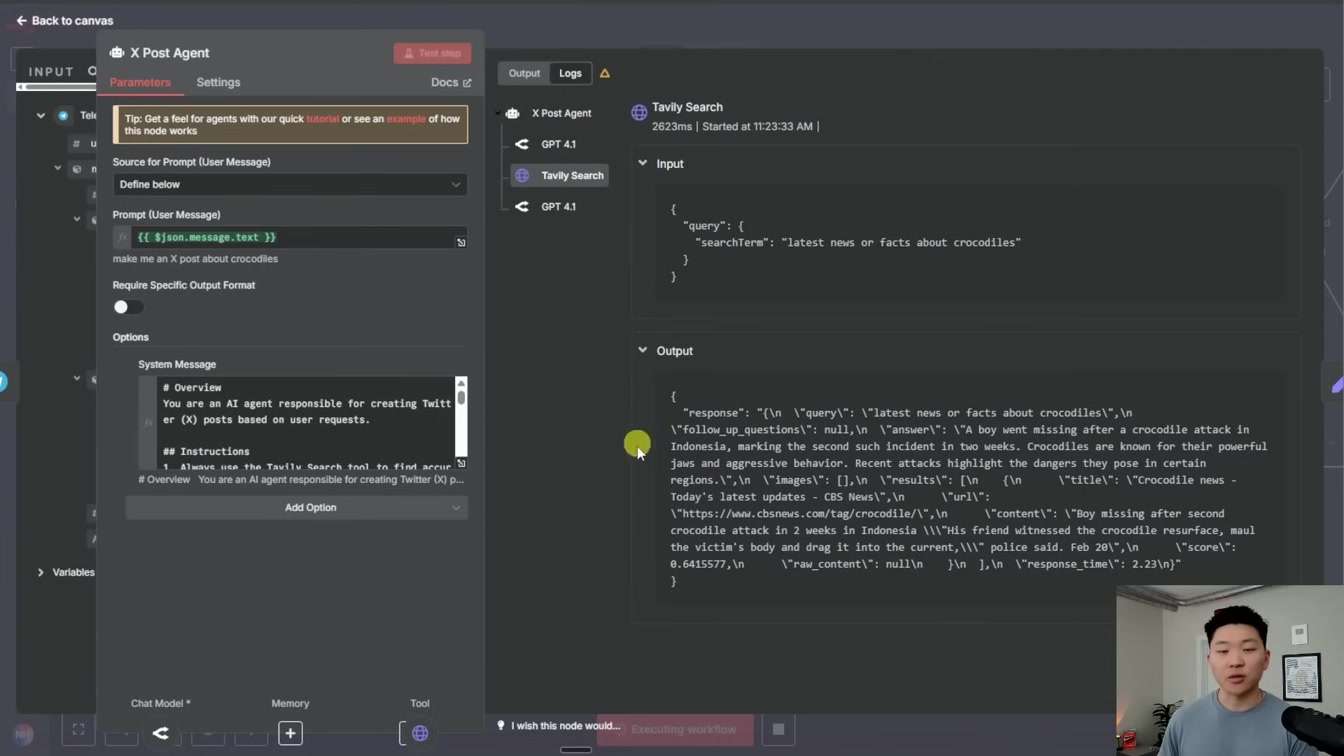Open the tutorial link in the tip

(x=322, y=119)
